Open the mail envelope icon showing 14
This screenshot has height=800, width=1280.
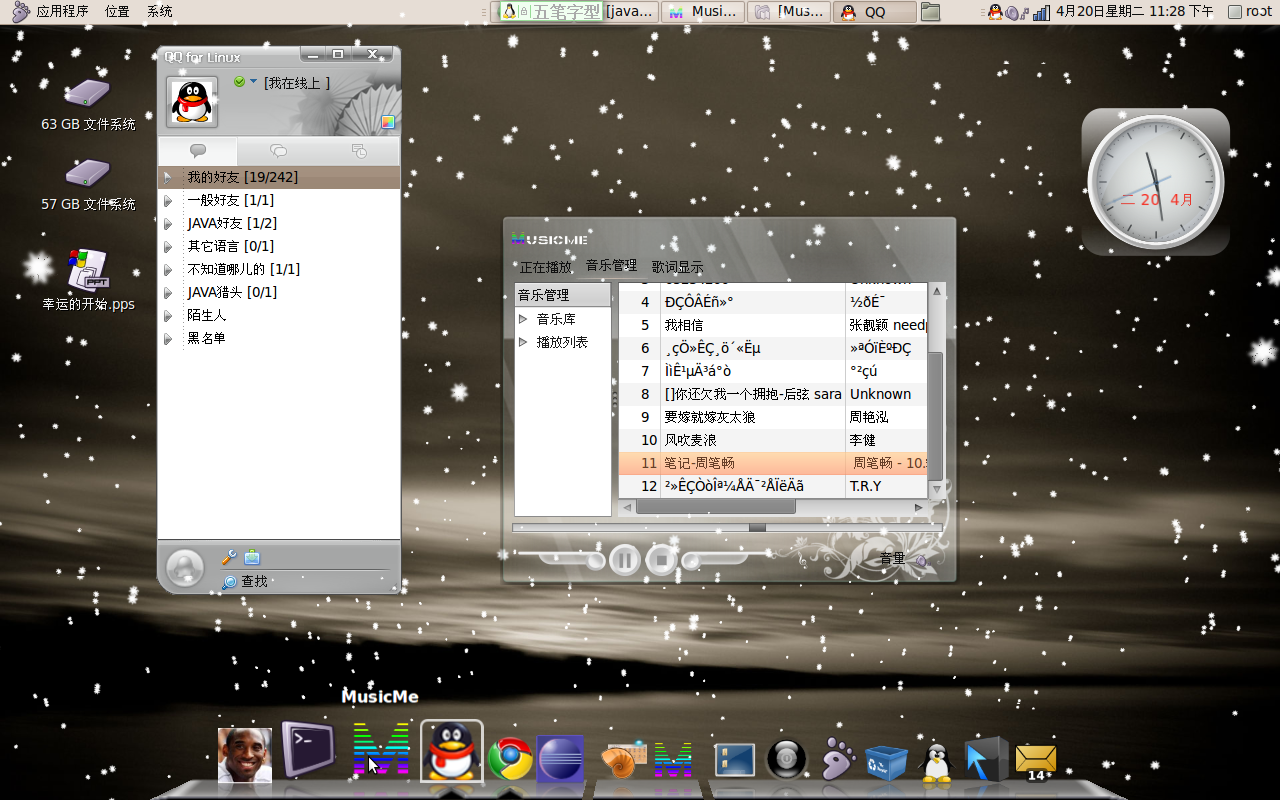(1036, 762)
